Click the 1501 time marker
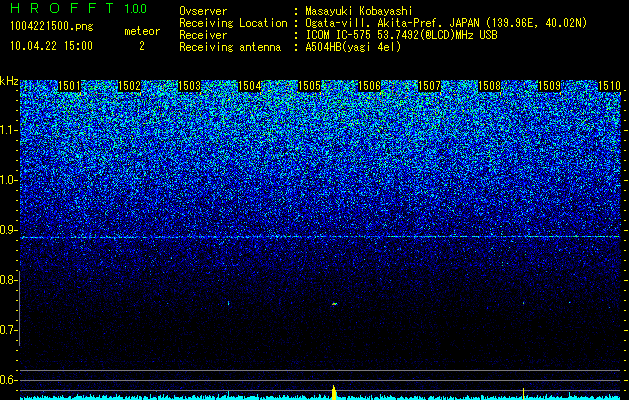This screenshot has height=400, width=629. [69, 86]
